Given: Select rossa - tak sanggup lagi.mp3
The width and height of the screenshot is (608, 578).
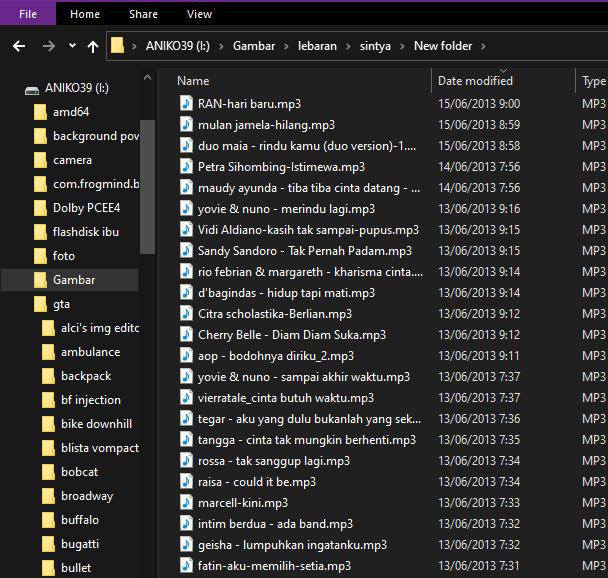Looking at the screenshot, I should pyautogui.click(x=274, y=461).
